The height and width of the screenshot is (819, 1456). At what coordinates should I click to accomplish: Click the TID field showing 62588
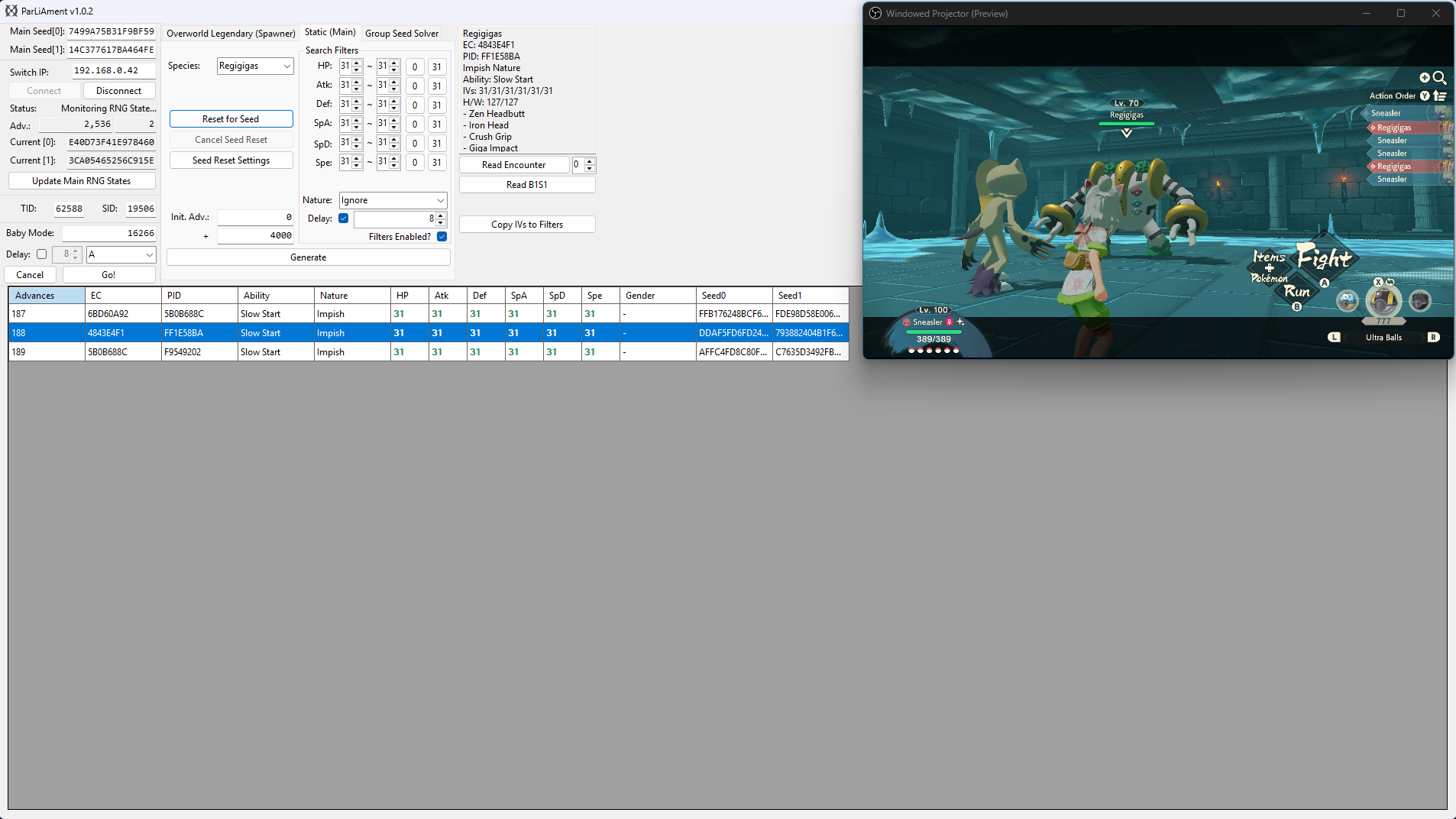[69, 209]
